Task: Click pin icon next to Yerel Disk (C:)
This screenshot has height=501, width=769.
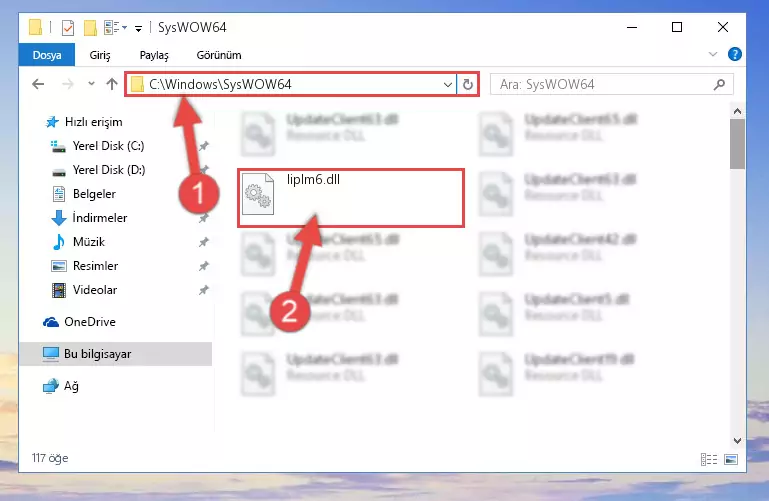Action: [204, 146]
